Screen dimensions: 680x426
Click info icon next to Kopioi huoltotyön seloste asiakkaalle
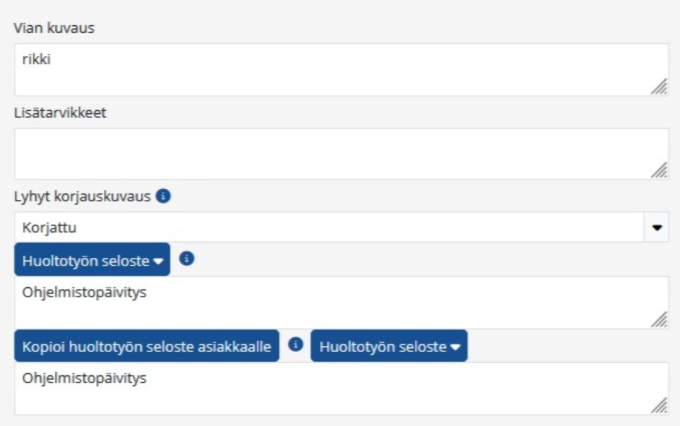coord(295,345)
